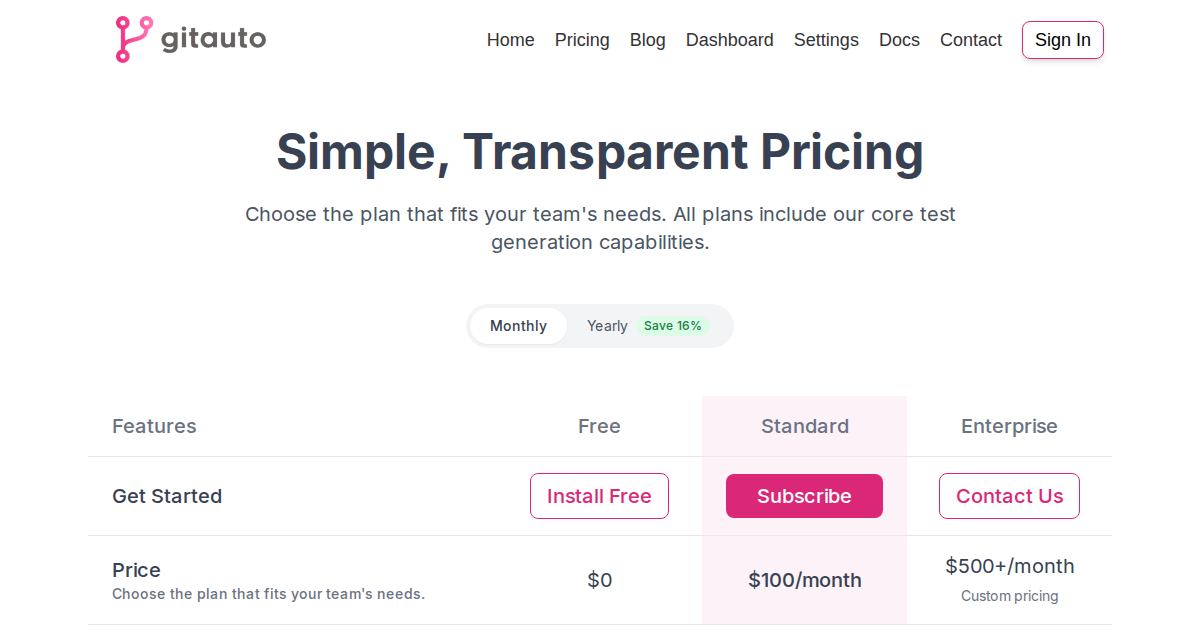
Task: Click the $100/month Standard price
Action: 804,580
